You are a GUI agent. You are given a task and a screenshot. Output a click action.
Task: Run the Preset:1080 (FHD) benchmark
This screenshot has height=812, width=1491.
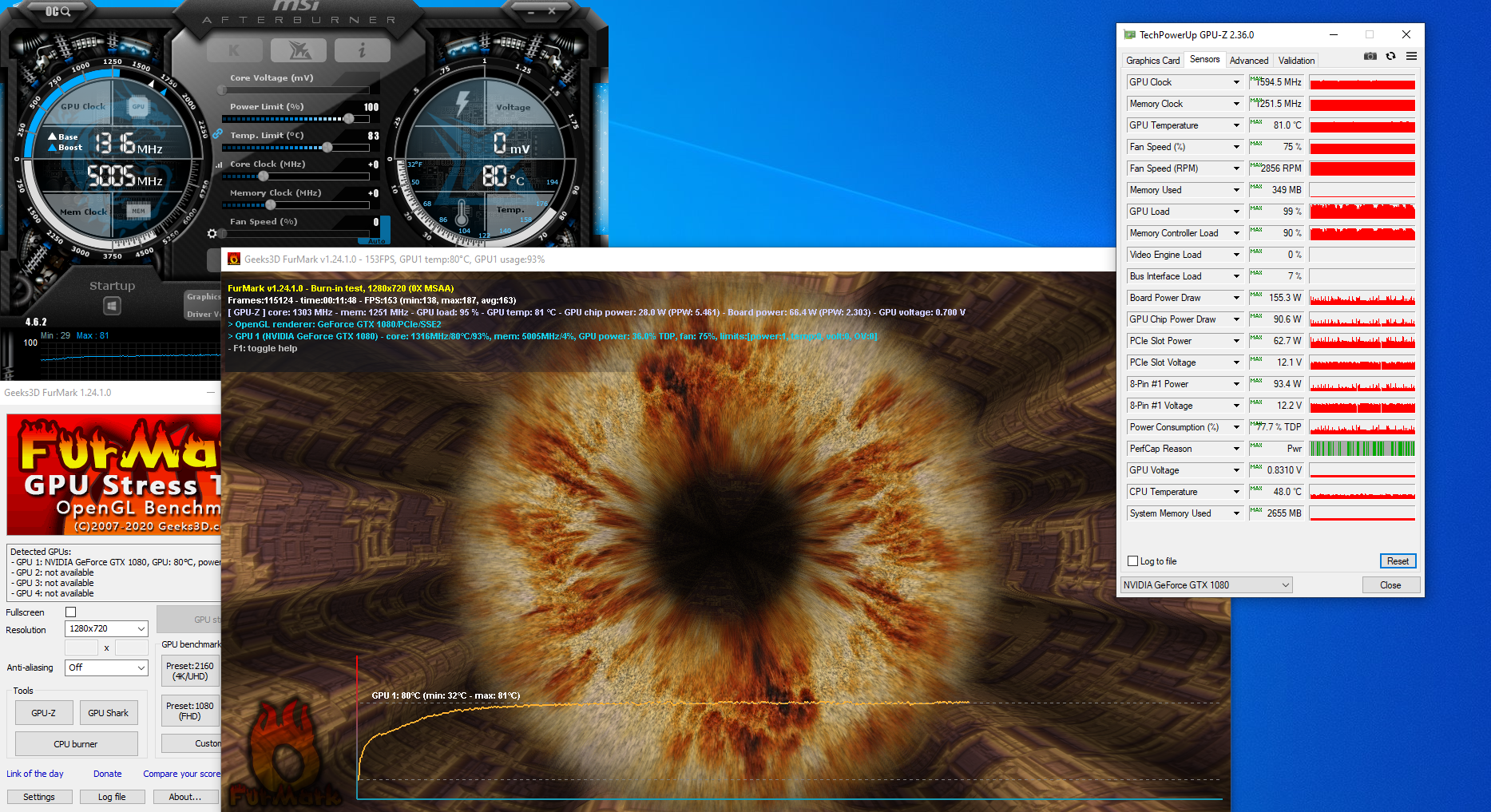coord(190,711)
